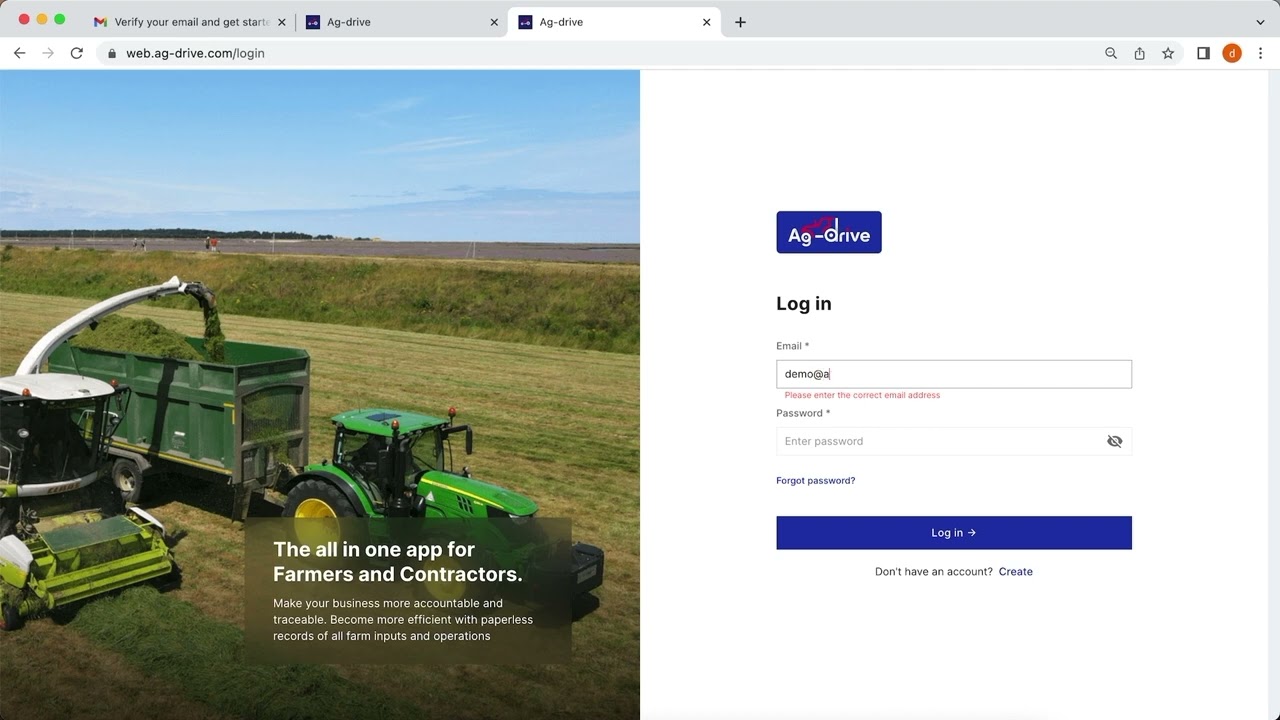Close the active Ag-drive tab
The image size is (1280, 720).
click(707, 22)
